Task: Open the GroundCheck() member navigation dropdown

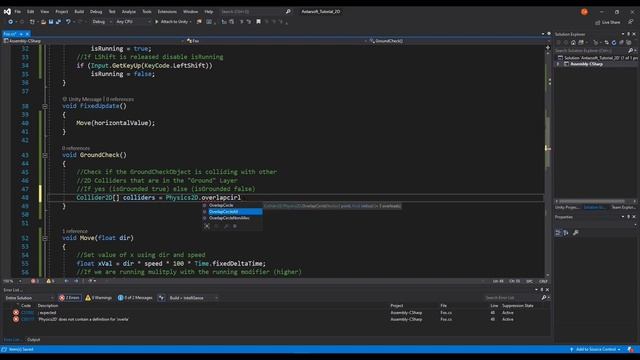Action: click(456, 41)
